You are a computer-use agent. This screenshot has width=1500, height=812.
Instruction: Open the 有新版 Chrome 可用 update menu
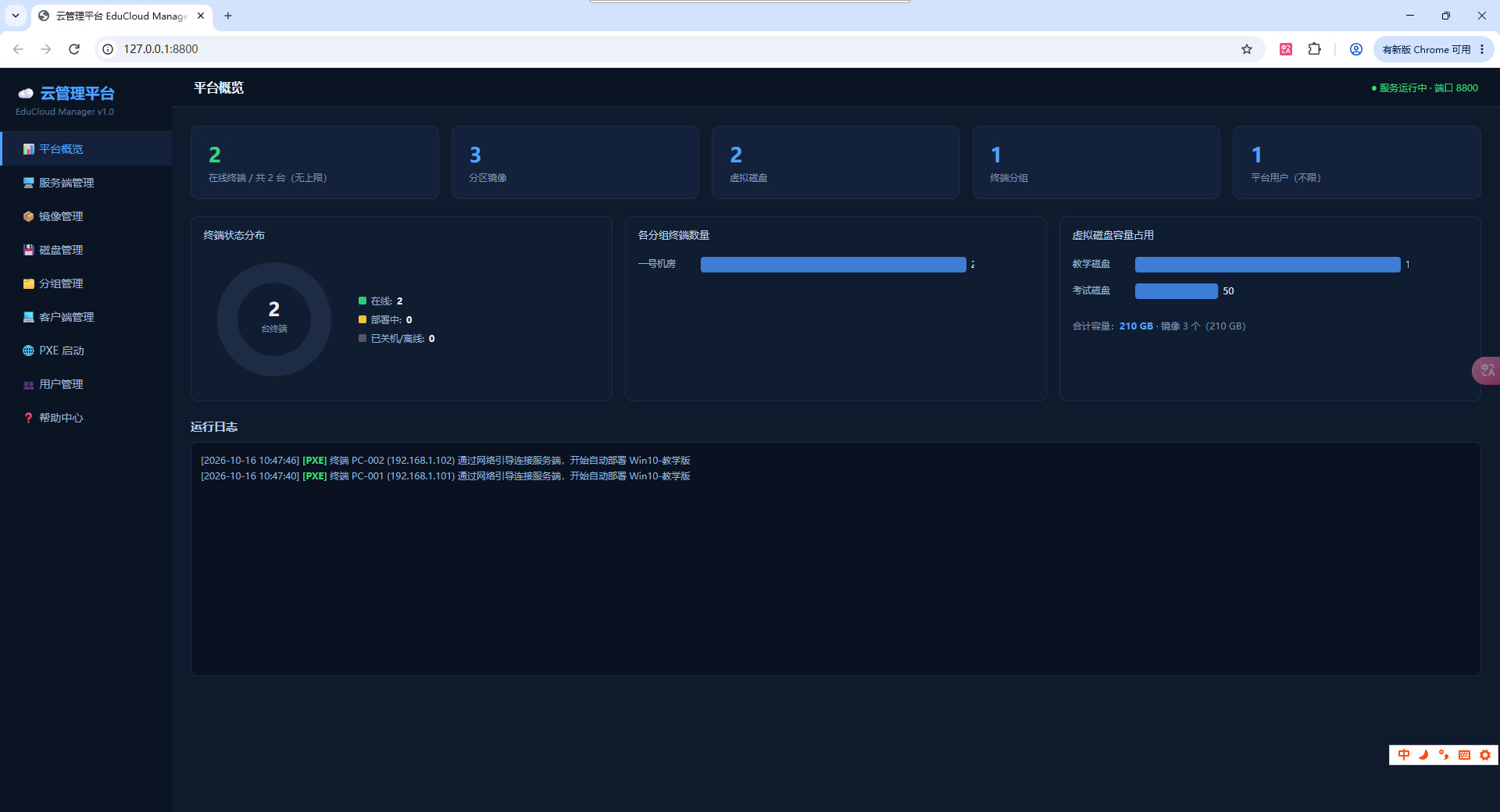[1433, 49]
